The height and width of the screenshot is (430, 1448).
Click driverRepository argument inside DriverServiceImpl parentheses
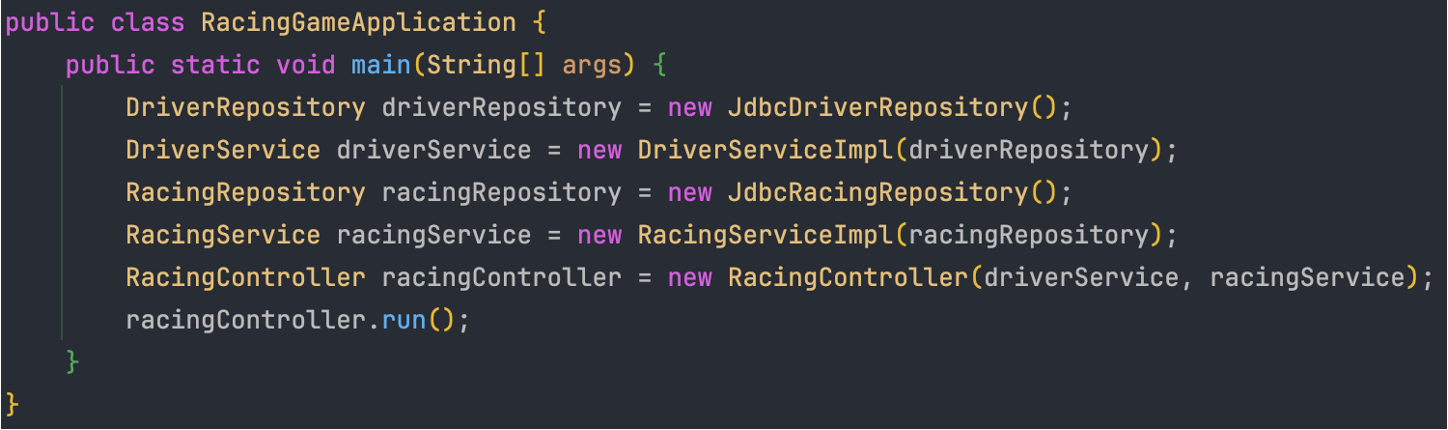(x=1028, y=151)
